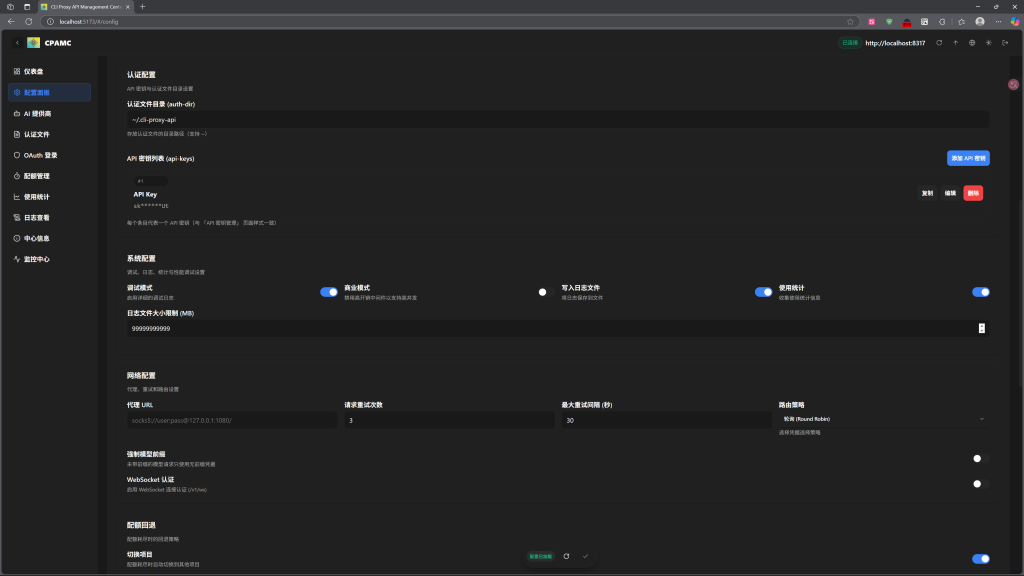Delete the API key with red 删除 button
Viewport: 1024px width, 576px height.
973,193
